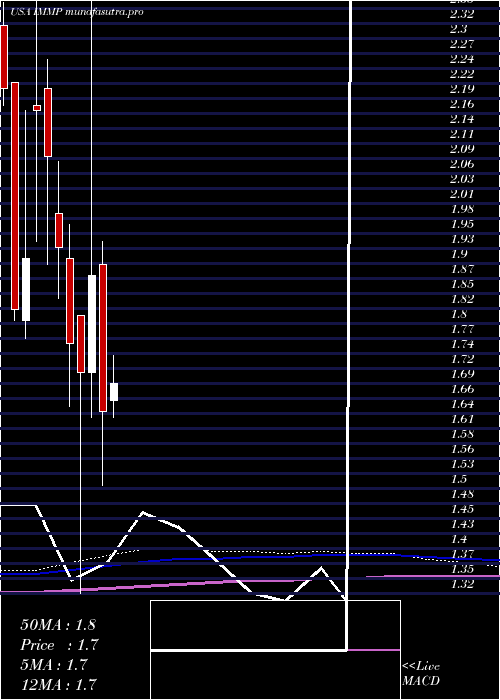Click the 1.95 price axis label
The image size is (500, 700).
462,224
